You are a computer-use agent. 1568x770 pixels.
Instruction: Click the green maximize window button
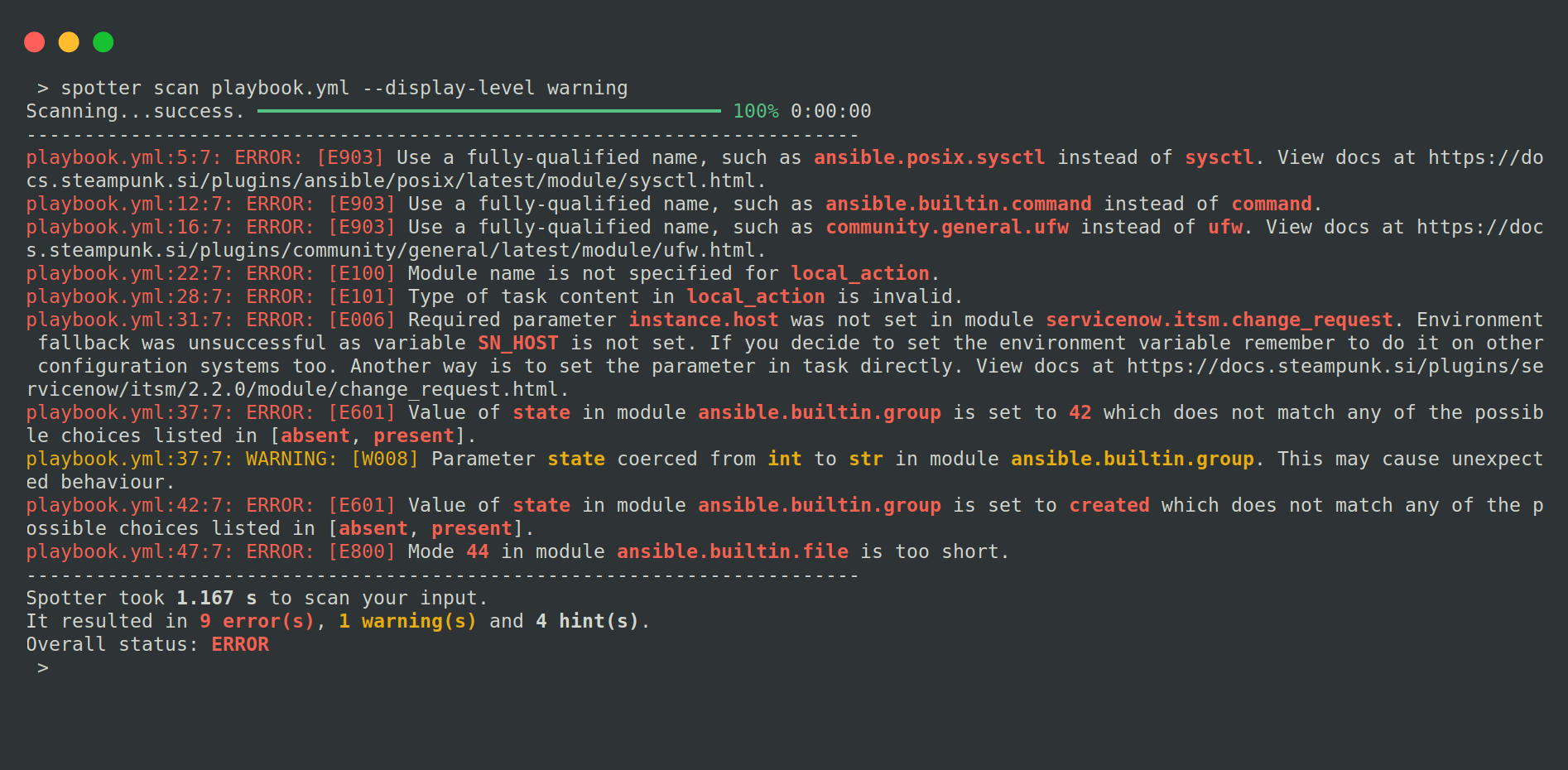[103, 42]
